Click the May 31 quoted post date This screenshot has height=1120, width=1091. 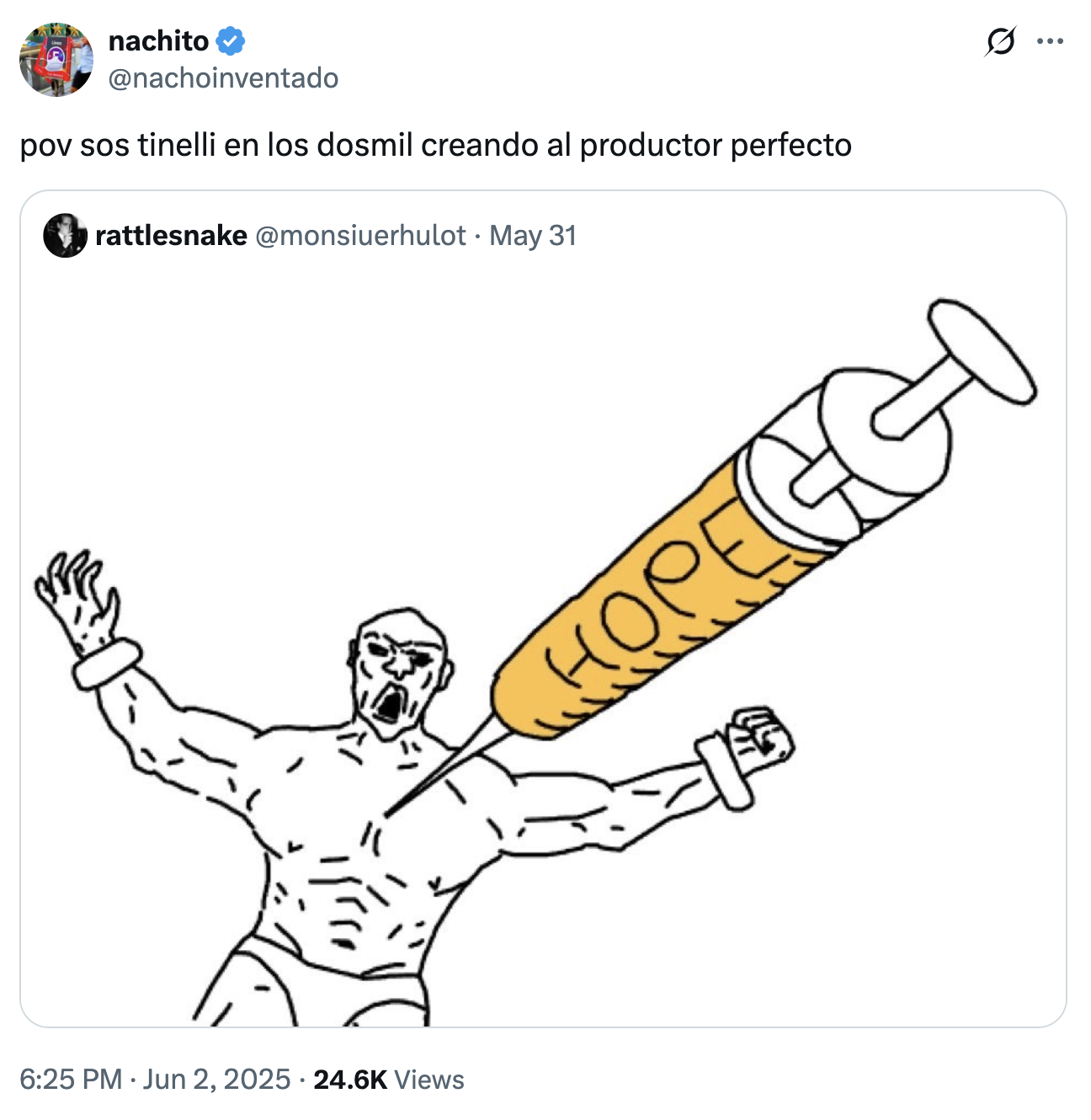pos(533,235)
